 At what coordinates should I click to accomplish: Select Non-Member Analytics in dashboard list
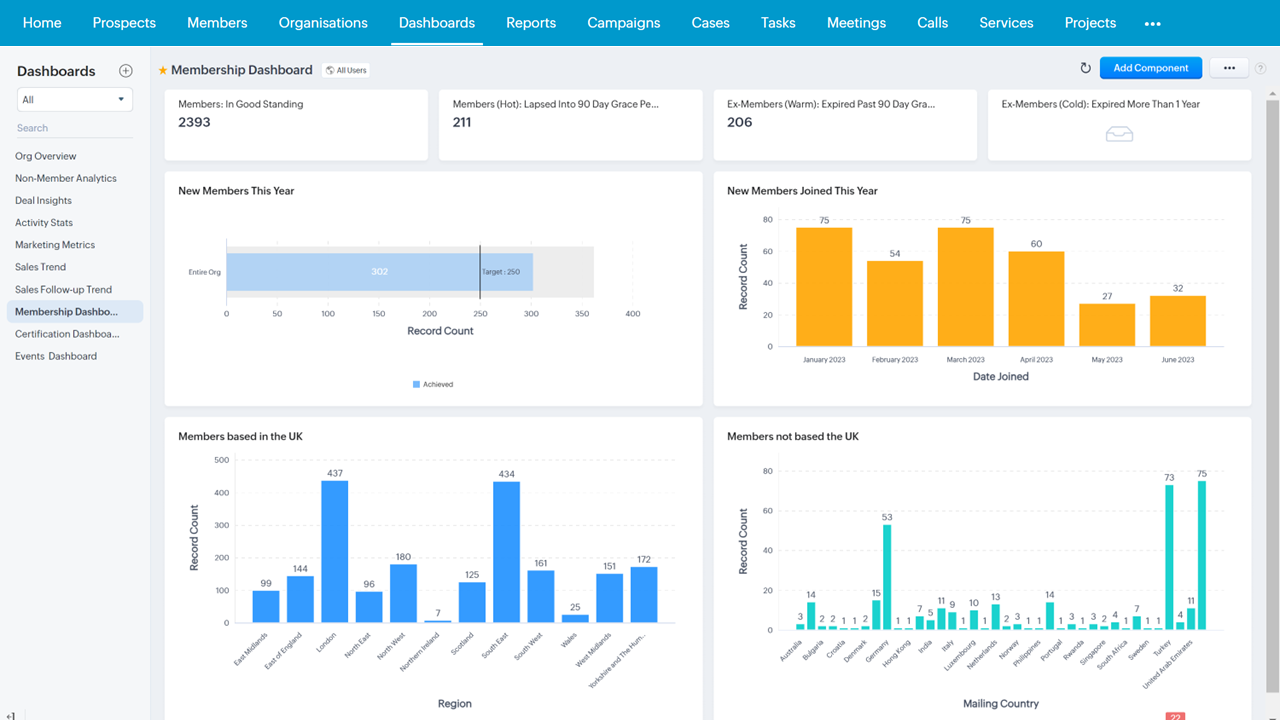66,178
